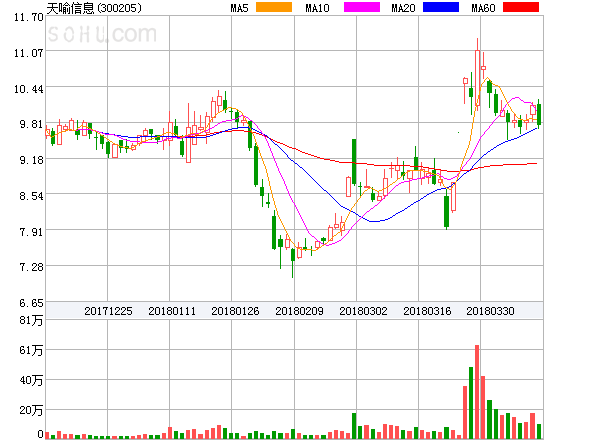Click the tall green candlestick at 20180302
The height and width of the screenshot is (440, 600).
[x=354, y=162]
